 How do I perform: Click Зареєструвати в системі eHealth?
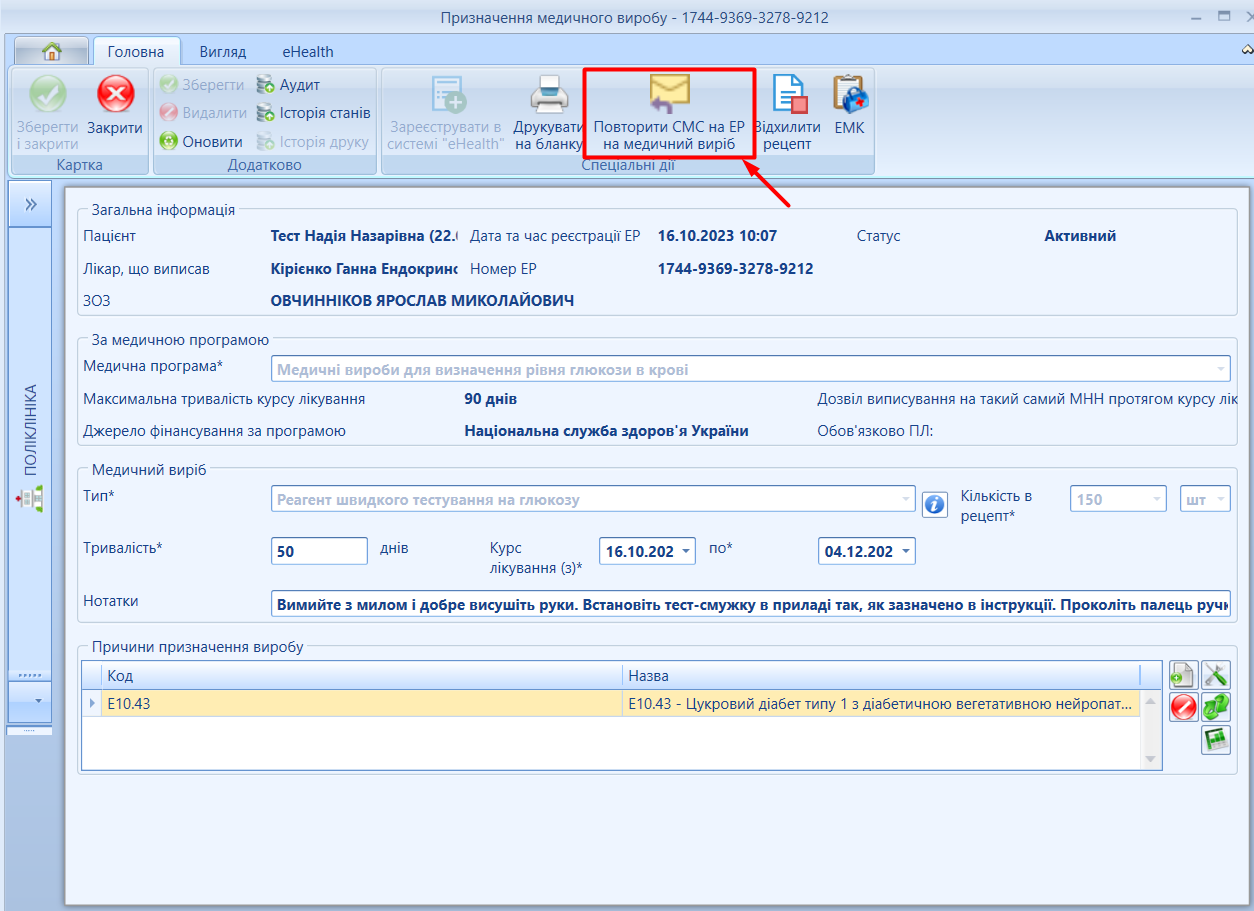[x=447, y=112]
